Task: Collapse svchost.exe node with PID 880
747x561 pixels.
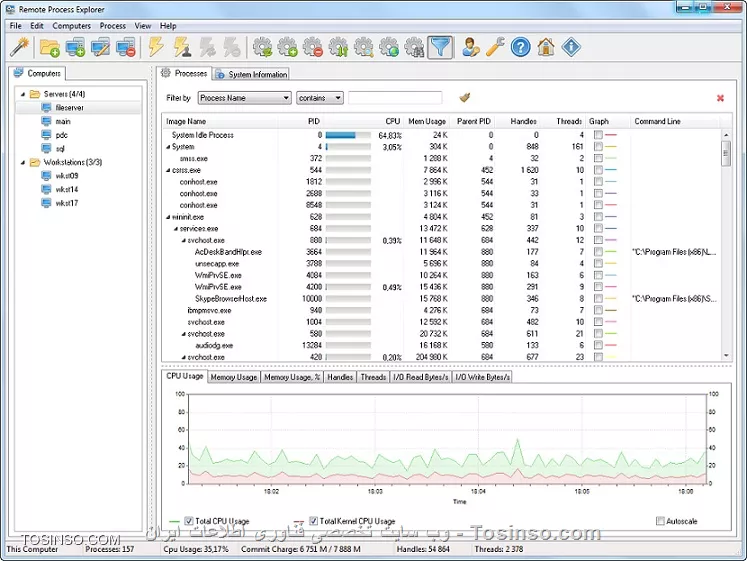Action: pyautogui.click(x=183, y=240)
